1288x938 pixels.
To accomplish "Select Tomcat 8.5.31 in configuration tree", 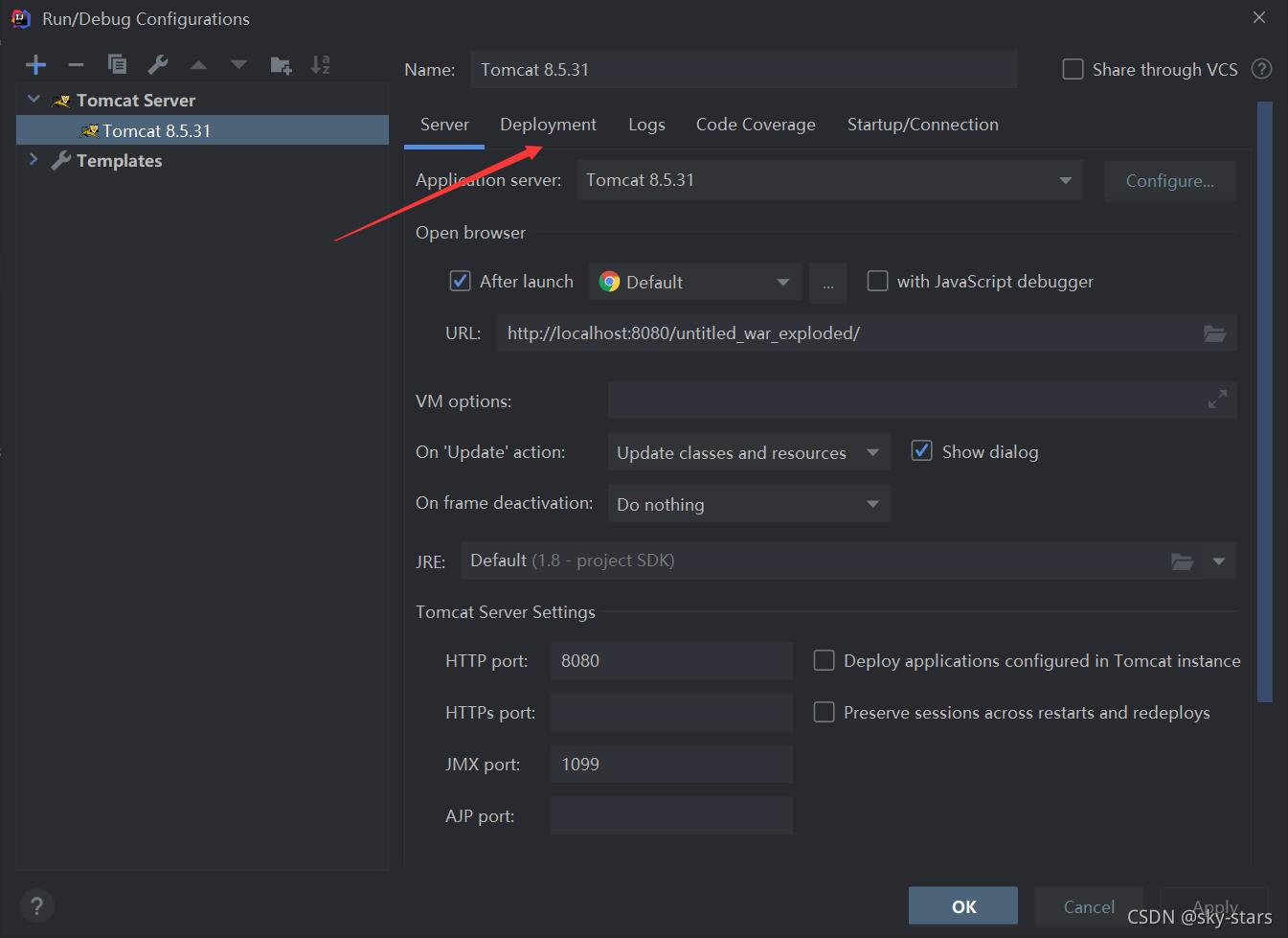I will tap(203, 130).
